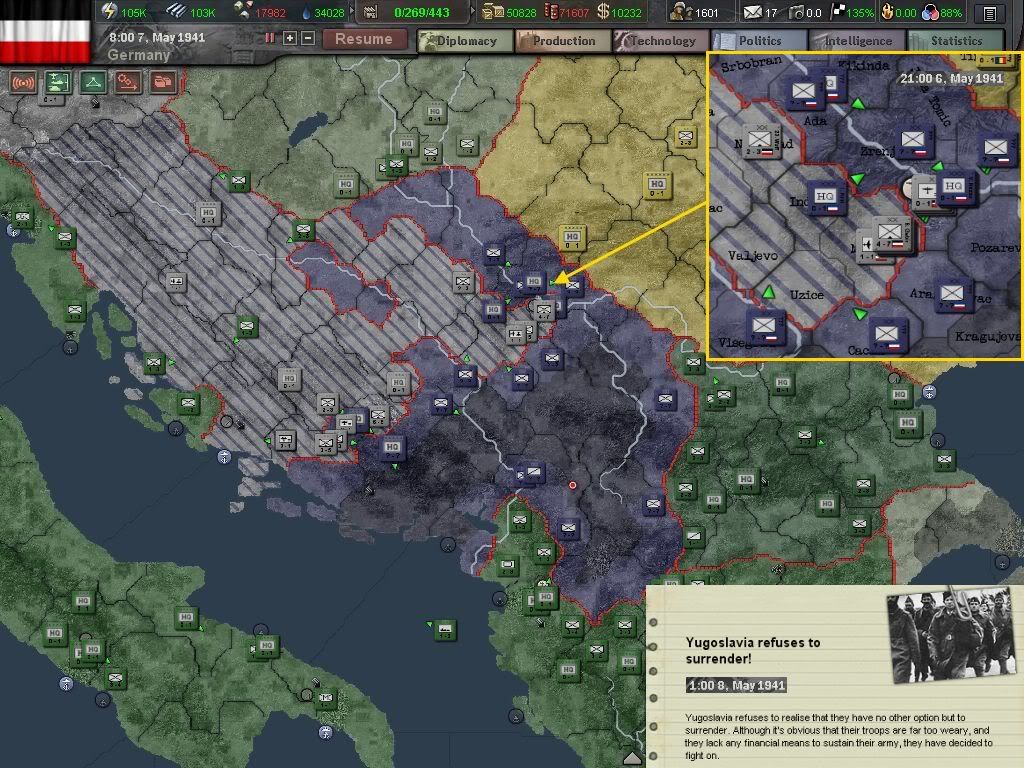Click the anchor port icon on Black Sea coast
Image resolution: width=1024 pixels, height=768 pixels.
[929, 392]
